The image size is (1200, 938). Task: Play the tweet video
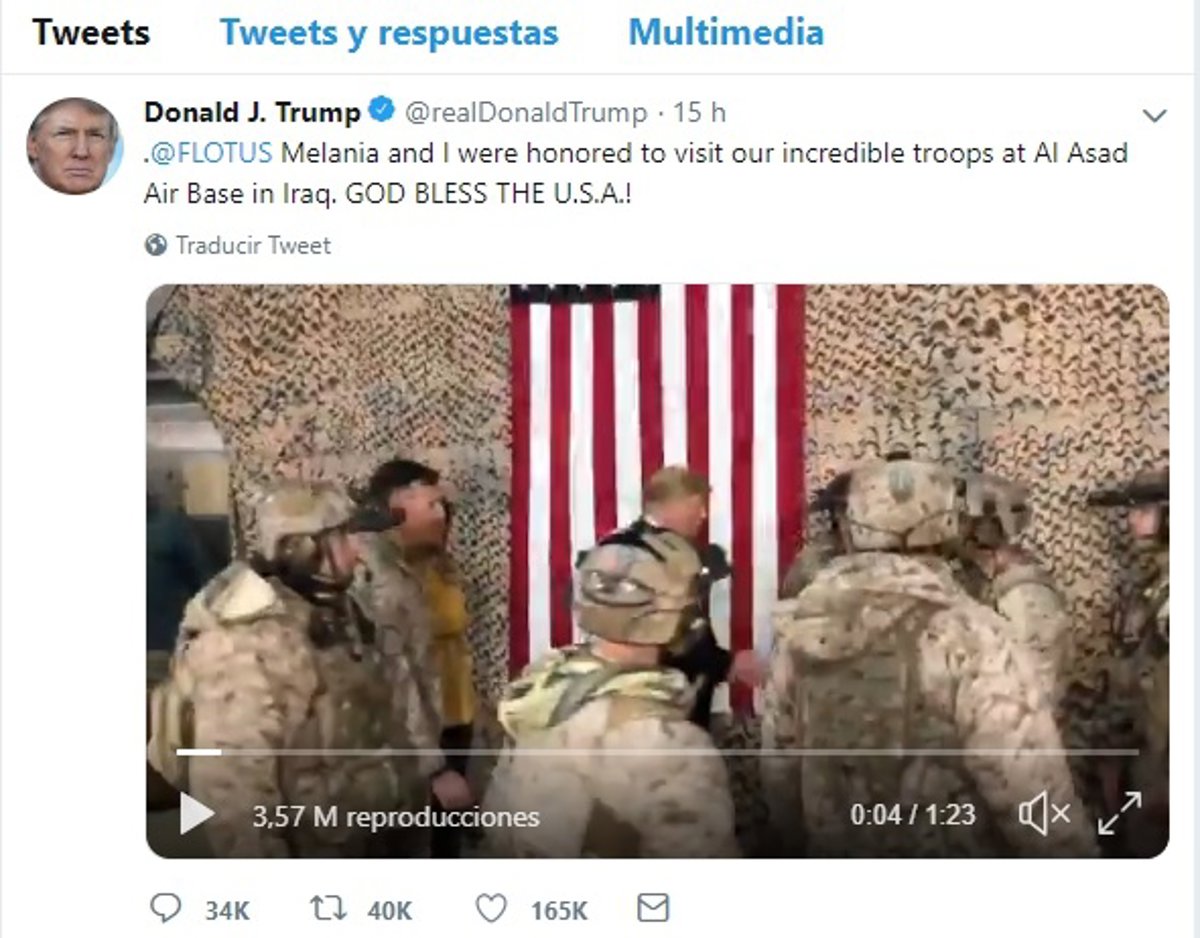pyautogui.click(x=197, y=814)
